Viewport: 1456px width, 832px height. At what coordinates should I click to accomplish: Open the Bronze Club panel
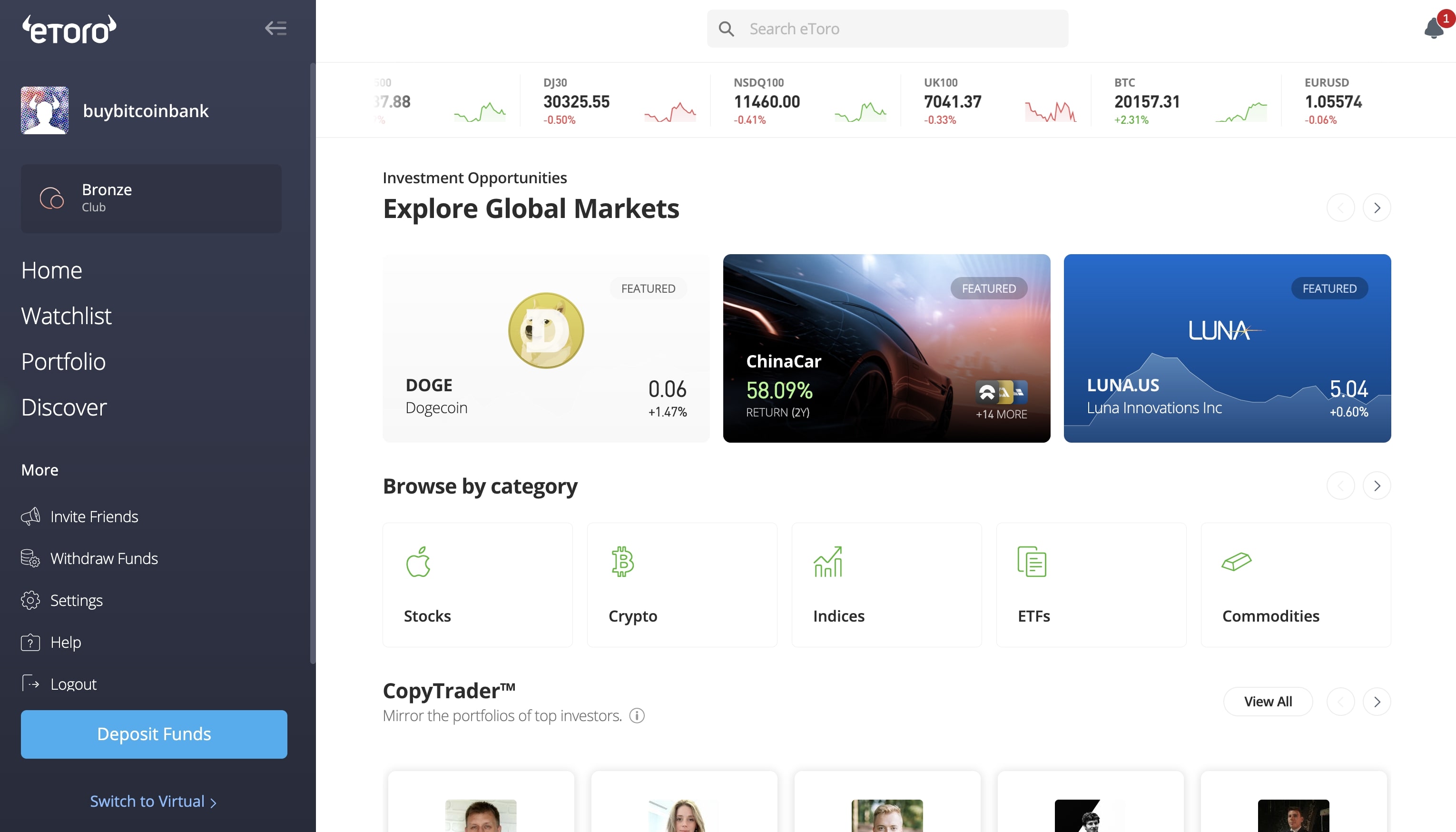[151, 198]
